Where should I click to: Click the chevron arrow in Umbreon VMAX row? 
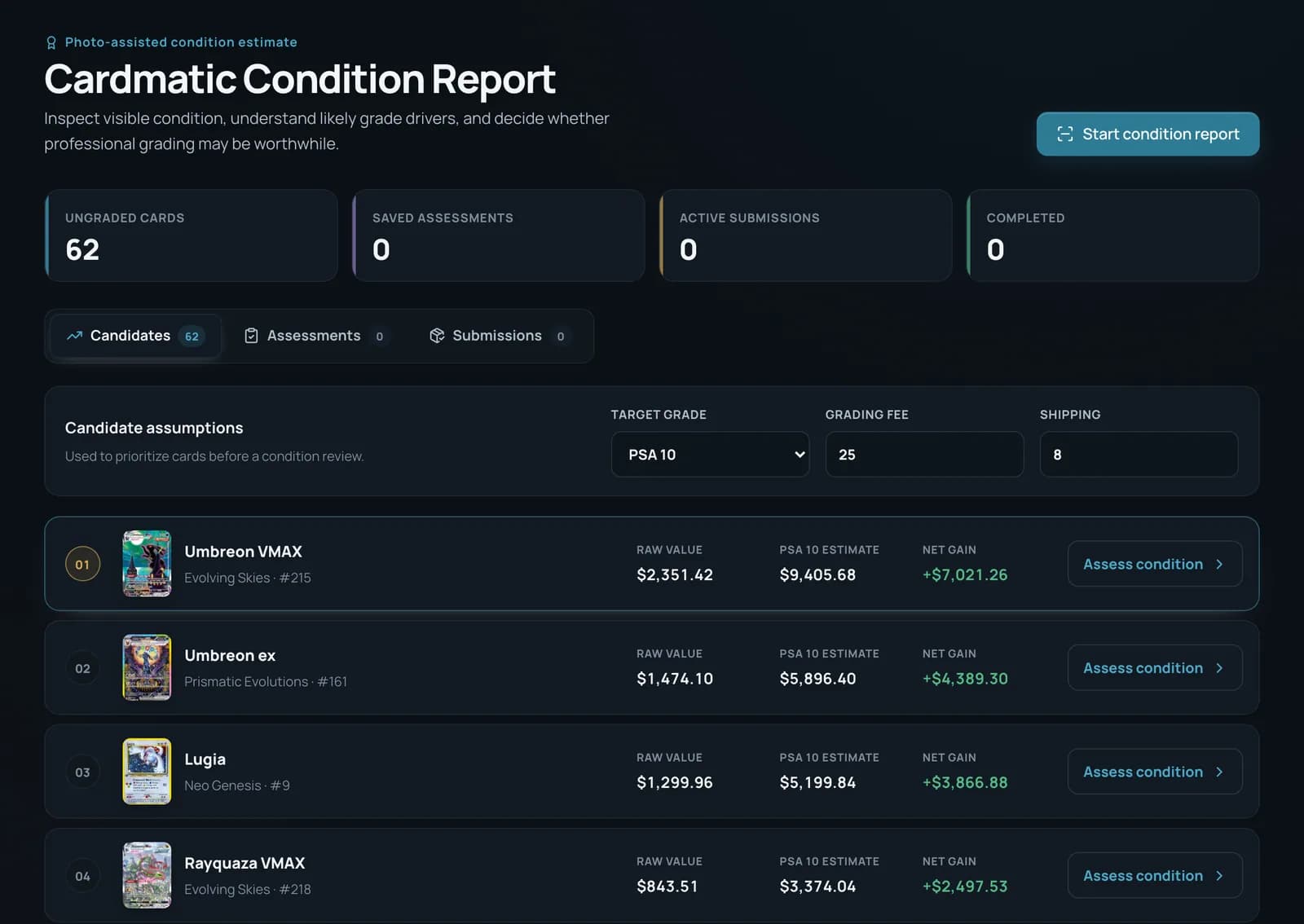click(1219, 564)
